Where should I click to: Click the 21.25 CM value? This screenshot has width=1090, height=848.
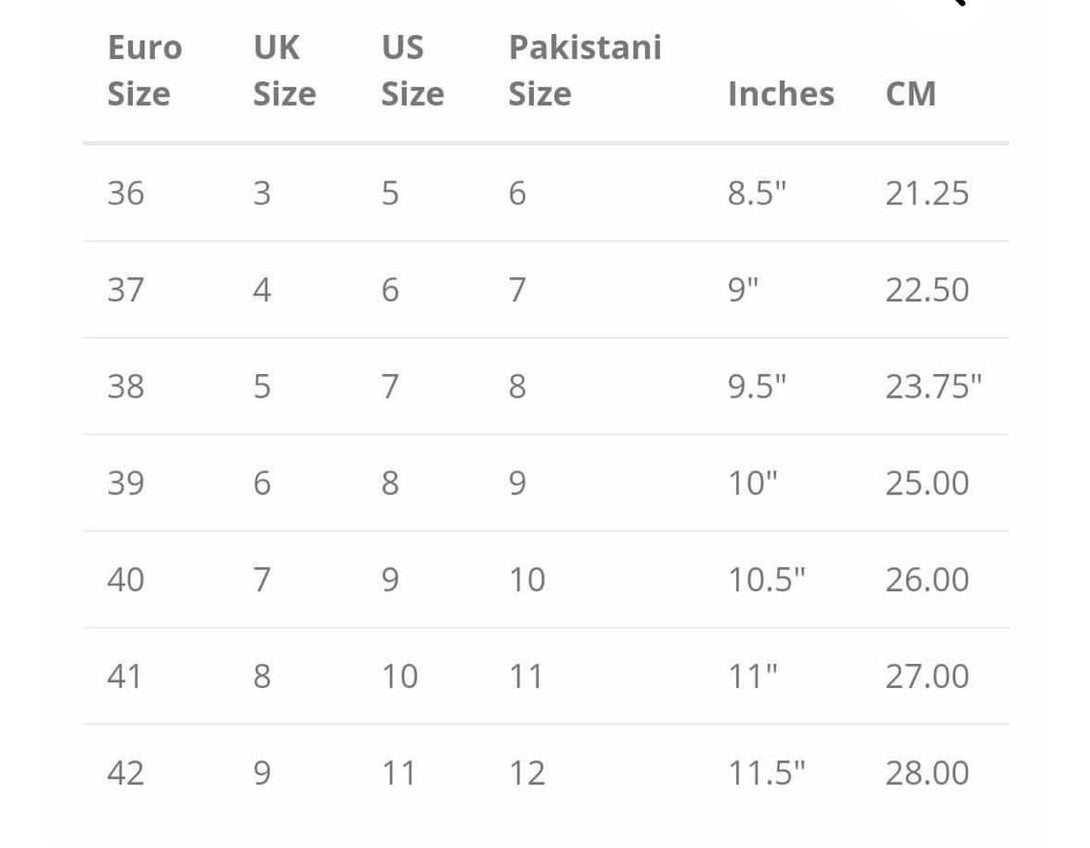pos(926,193)
